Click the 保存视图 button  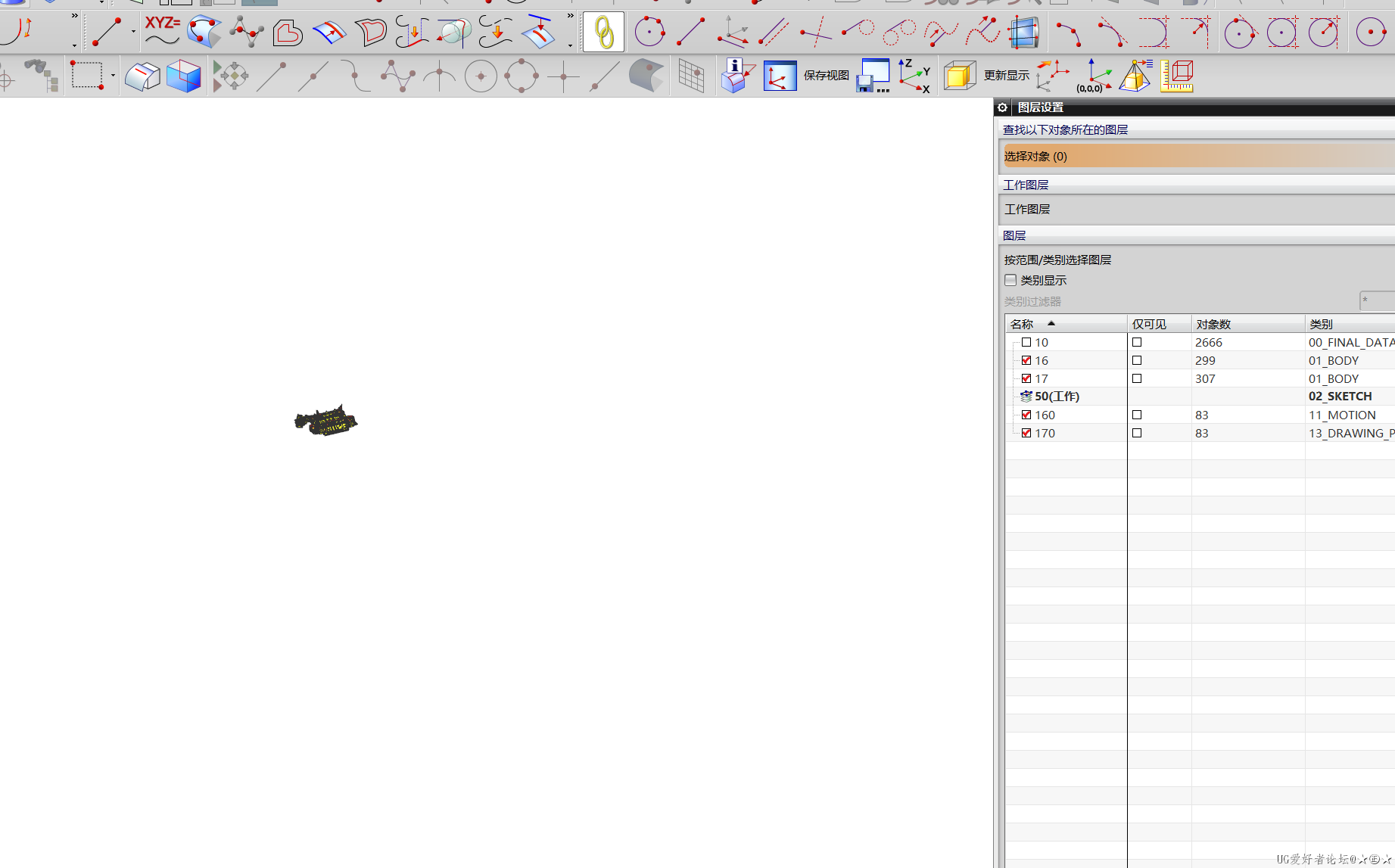coord(827,76)
